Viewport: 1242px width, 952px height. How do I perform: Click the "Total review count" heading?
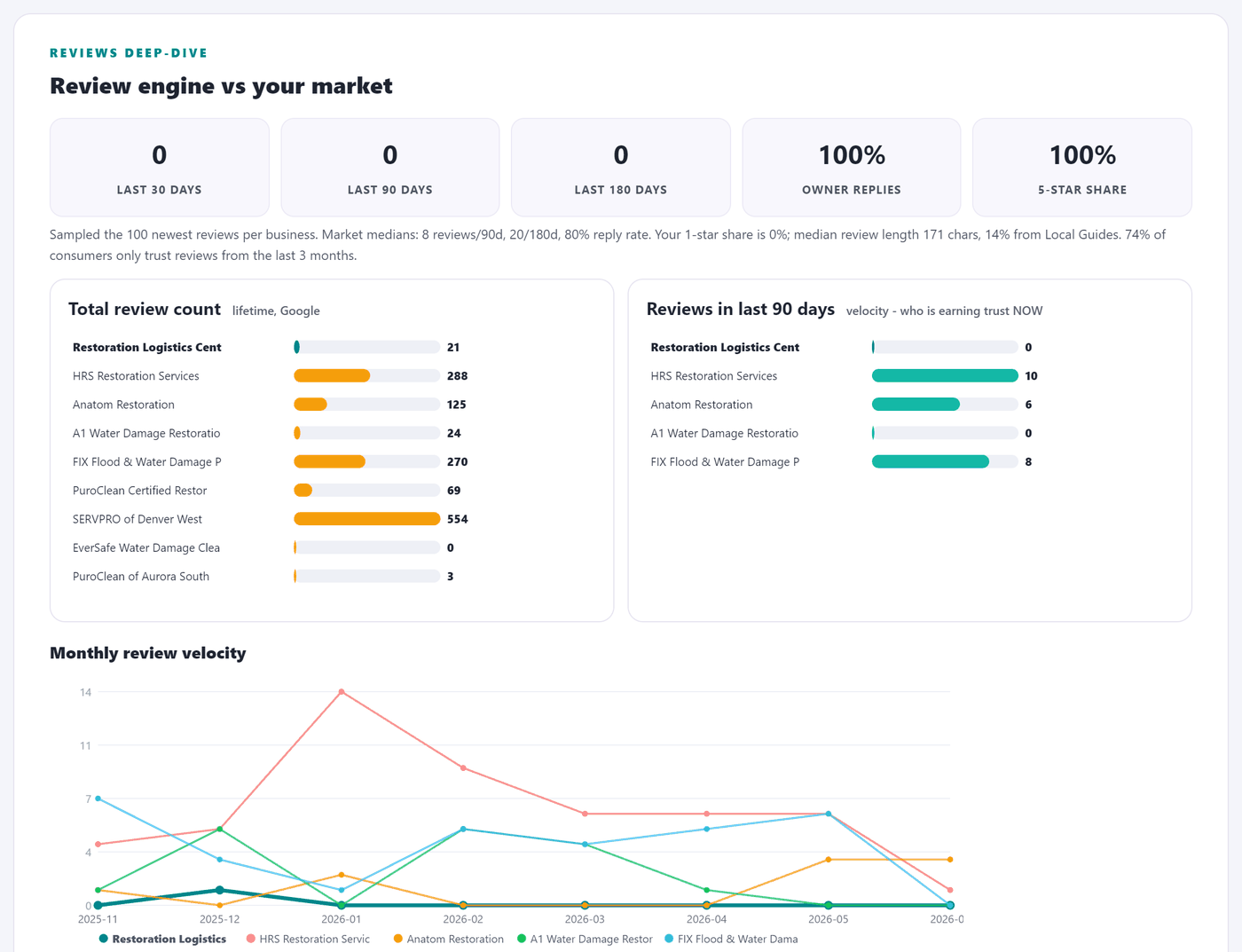[145, 310]
